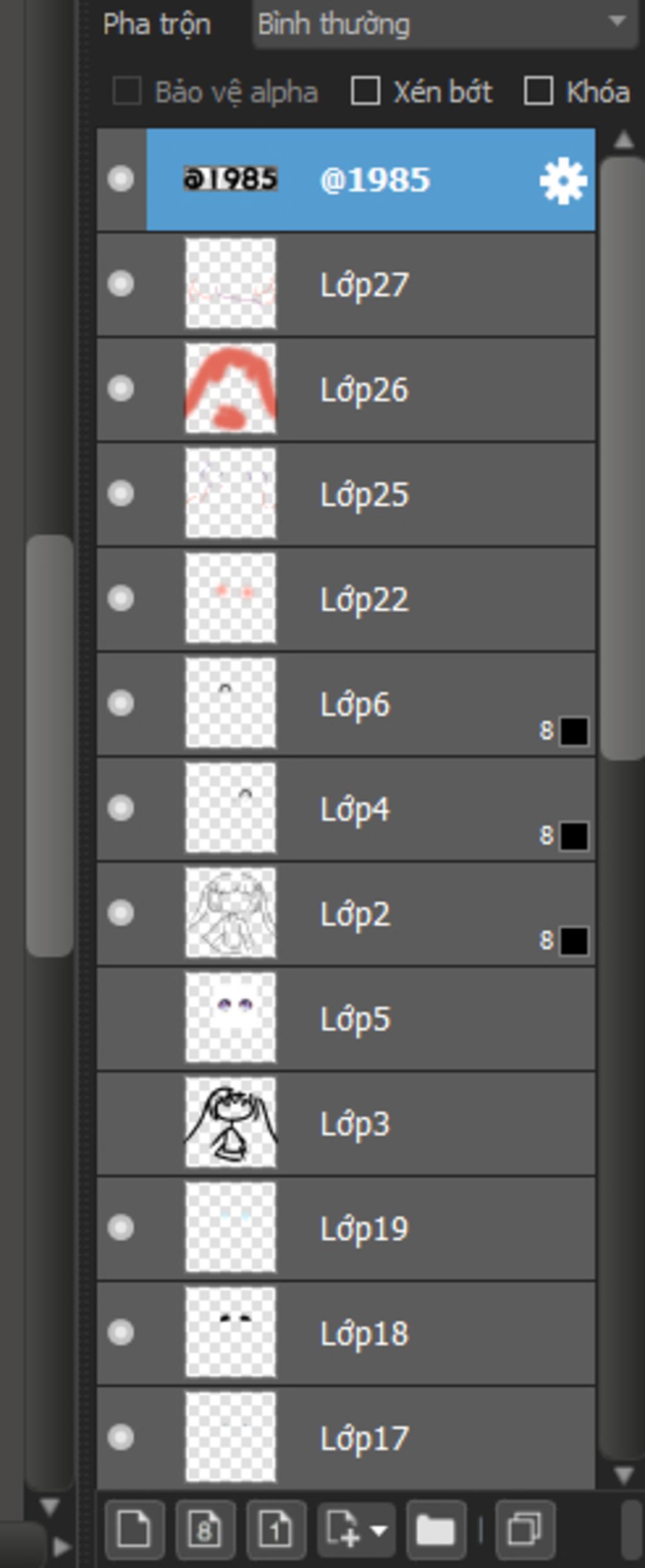Open settings gear for @1985 layer
This screenshot has width=645, height=1568.
562,181
